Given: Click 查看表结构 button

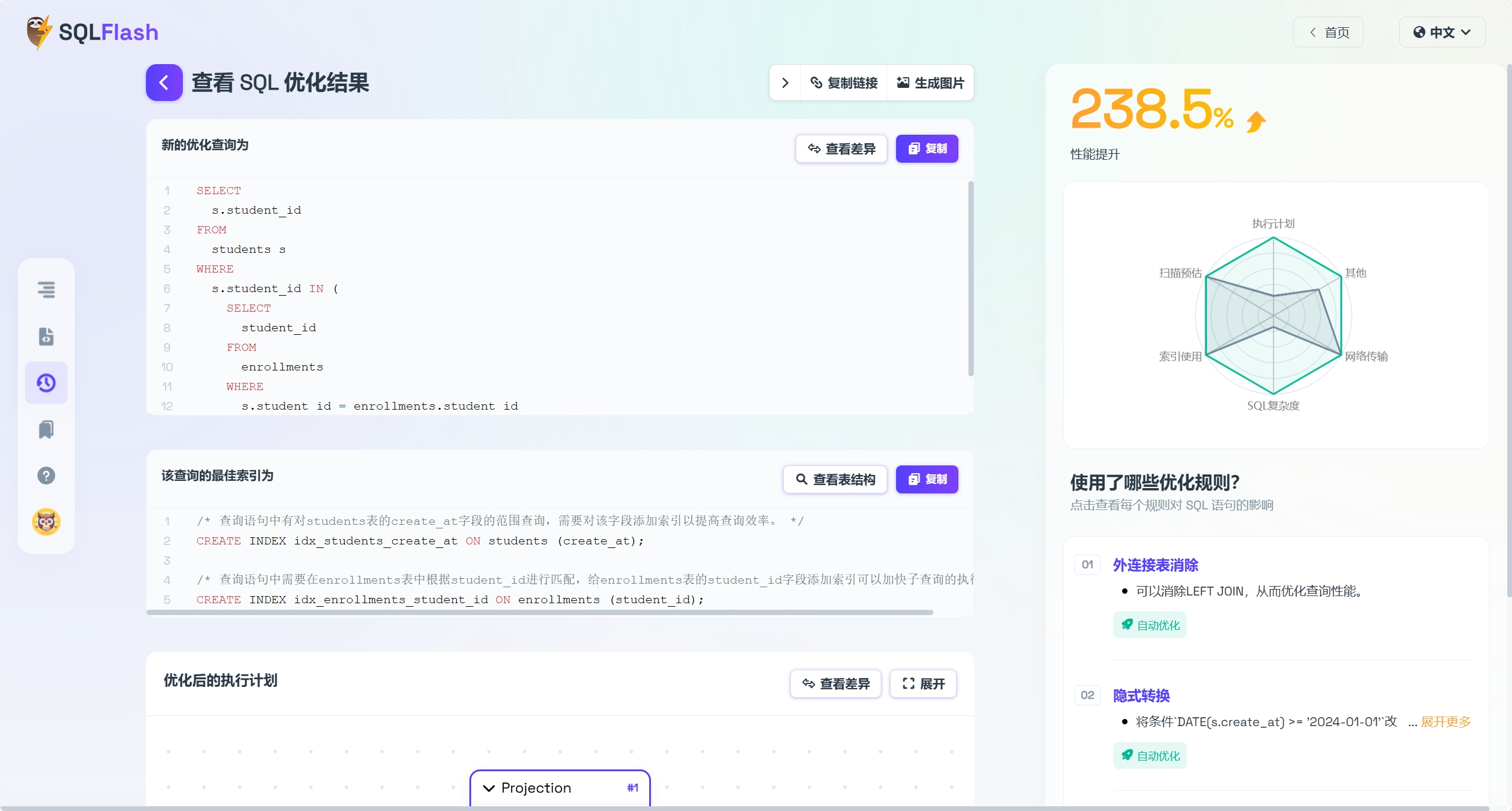Looking at the screenshot, I should 835,479.
